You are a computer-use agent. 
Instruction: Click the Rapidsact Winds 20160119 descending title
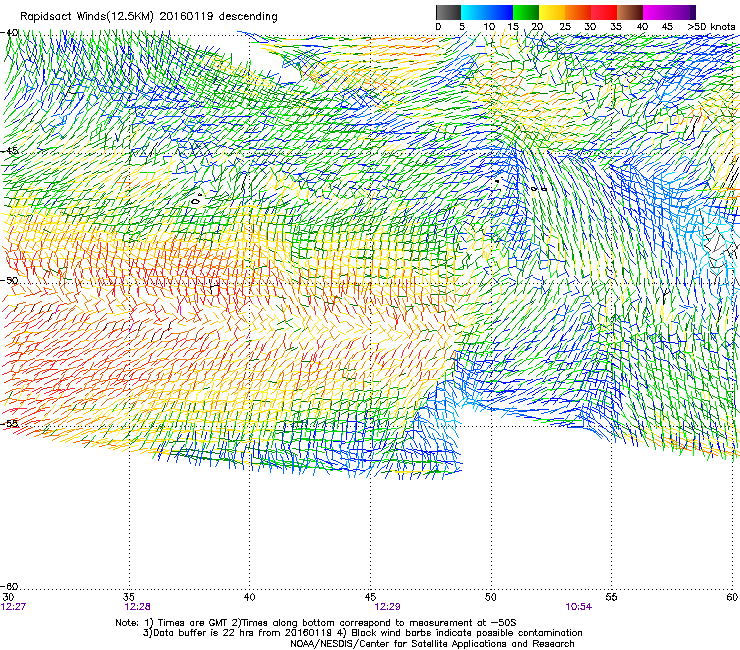tap(149, 17)
